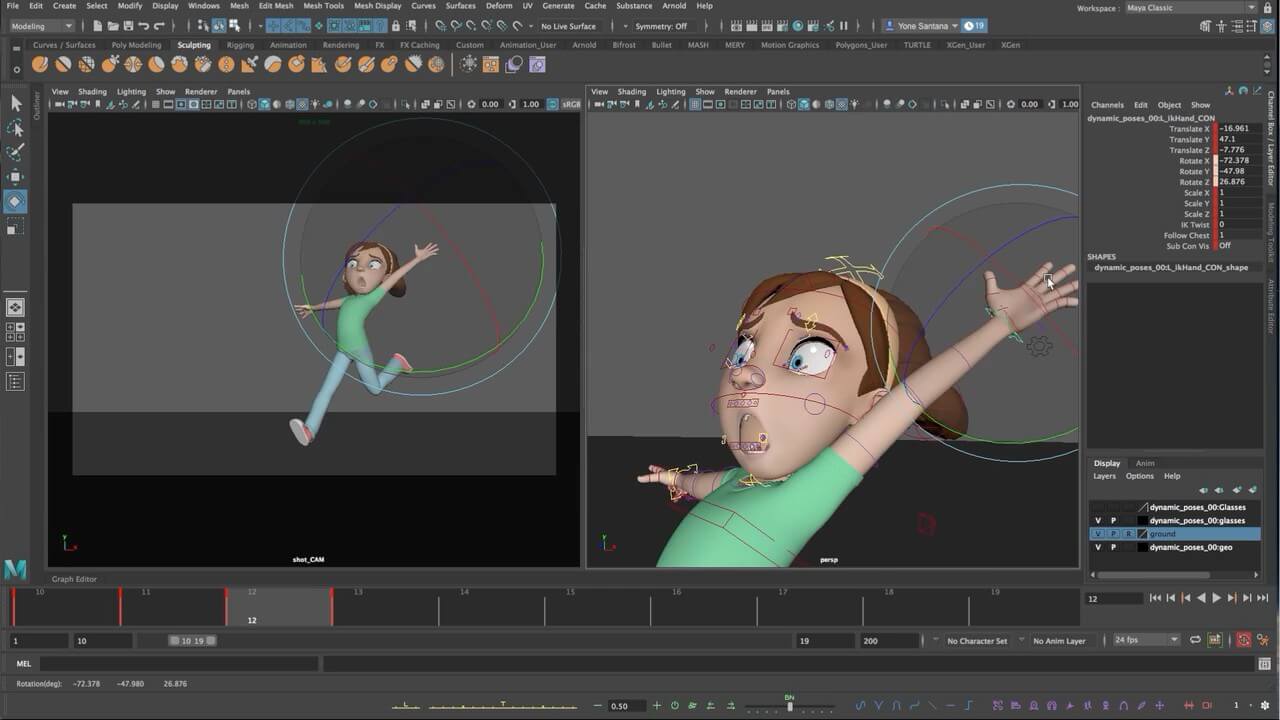Open the Deform menu in the menu bar
Viewport: 1280px width, 720px height.
(499, 6)
